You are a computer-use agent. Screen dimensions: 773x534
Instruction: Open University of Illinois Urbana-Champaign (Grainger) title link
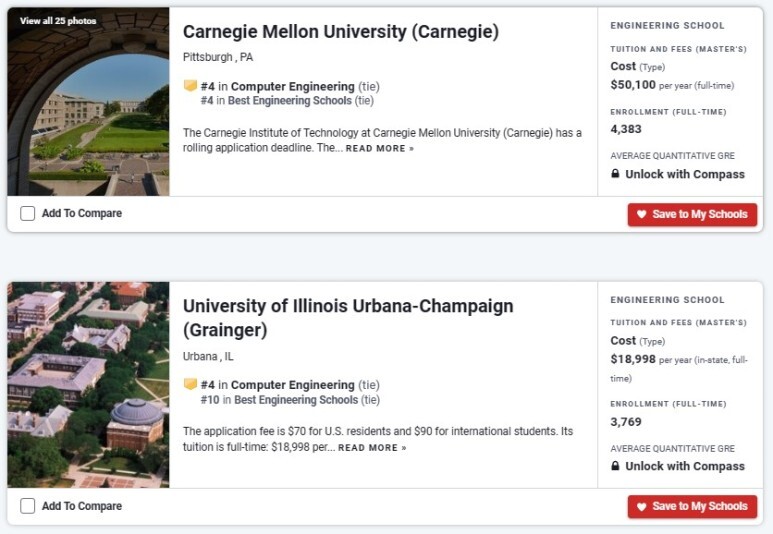point(348,318)
